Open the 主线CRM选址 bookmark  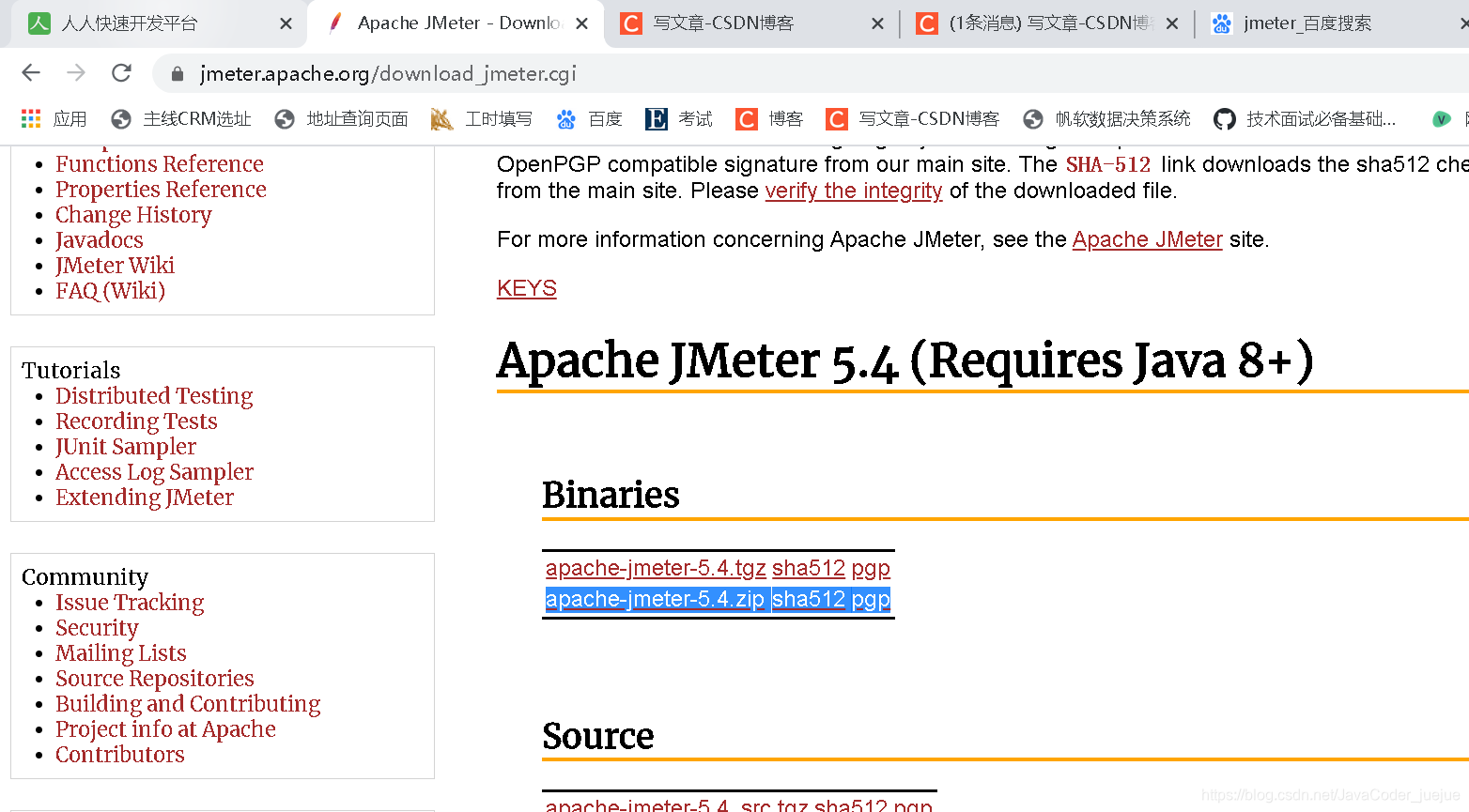(x=181, y=119)
